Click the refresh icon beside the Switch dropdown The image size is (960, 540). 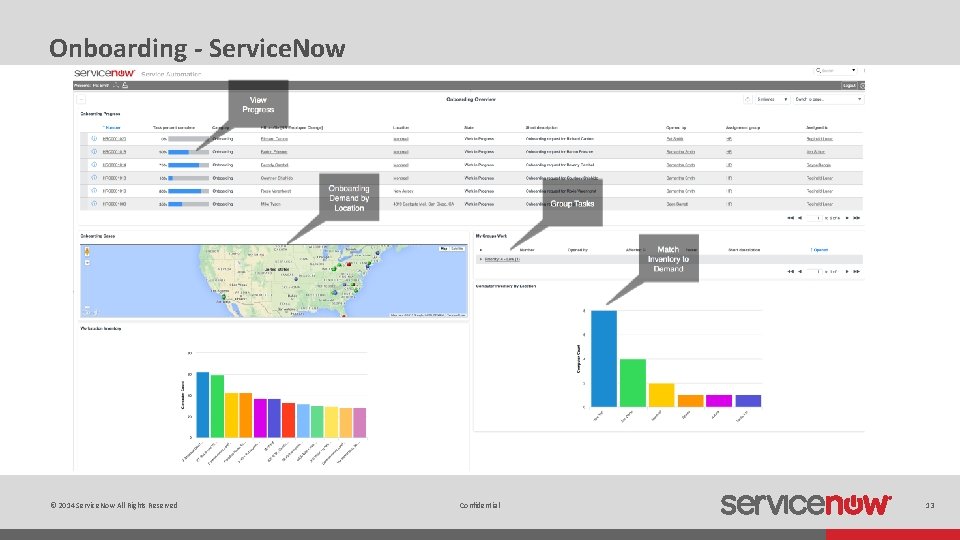click(747, 99)
